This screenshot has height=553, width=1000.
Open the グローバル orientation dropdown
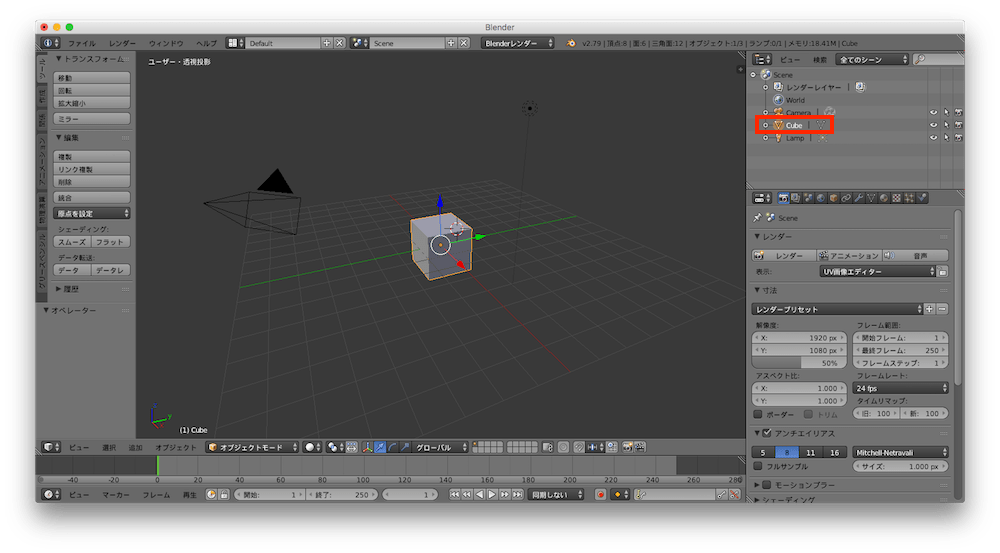439,447
